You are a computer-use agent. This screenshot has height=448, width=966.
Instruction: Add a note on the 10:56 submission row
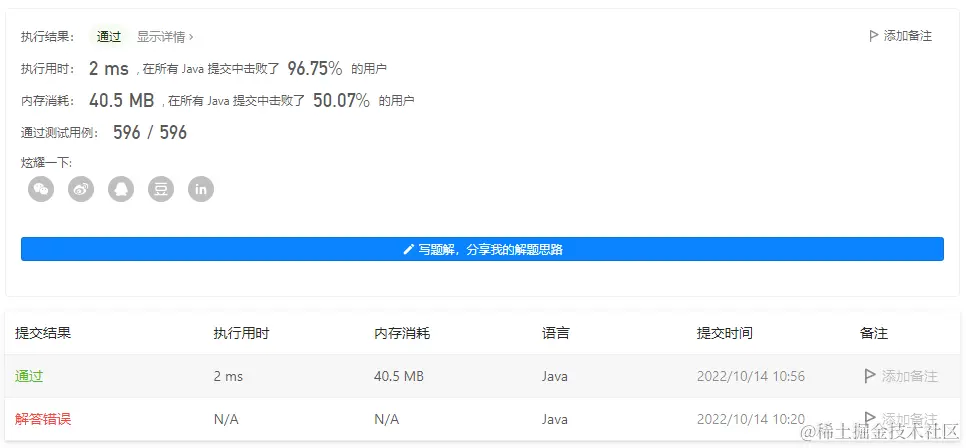901,376
